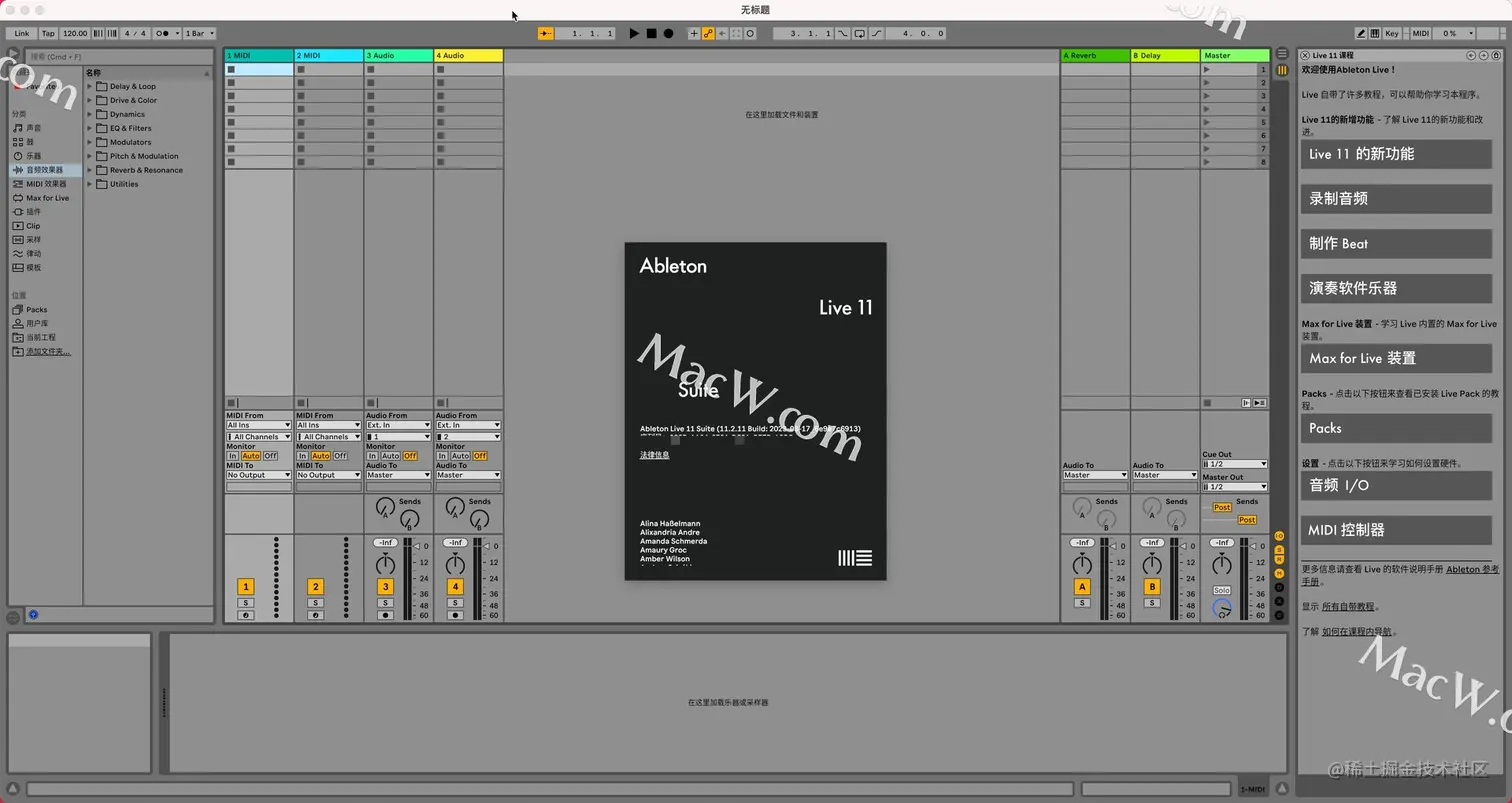
Task: Expand the EQ & Filters folder
Action: [89, 128]
